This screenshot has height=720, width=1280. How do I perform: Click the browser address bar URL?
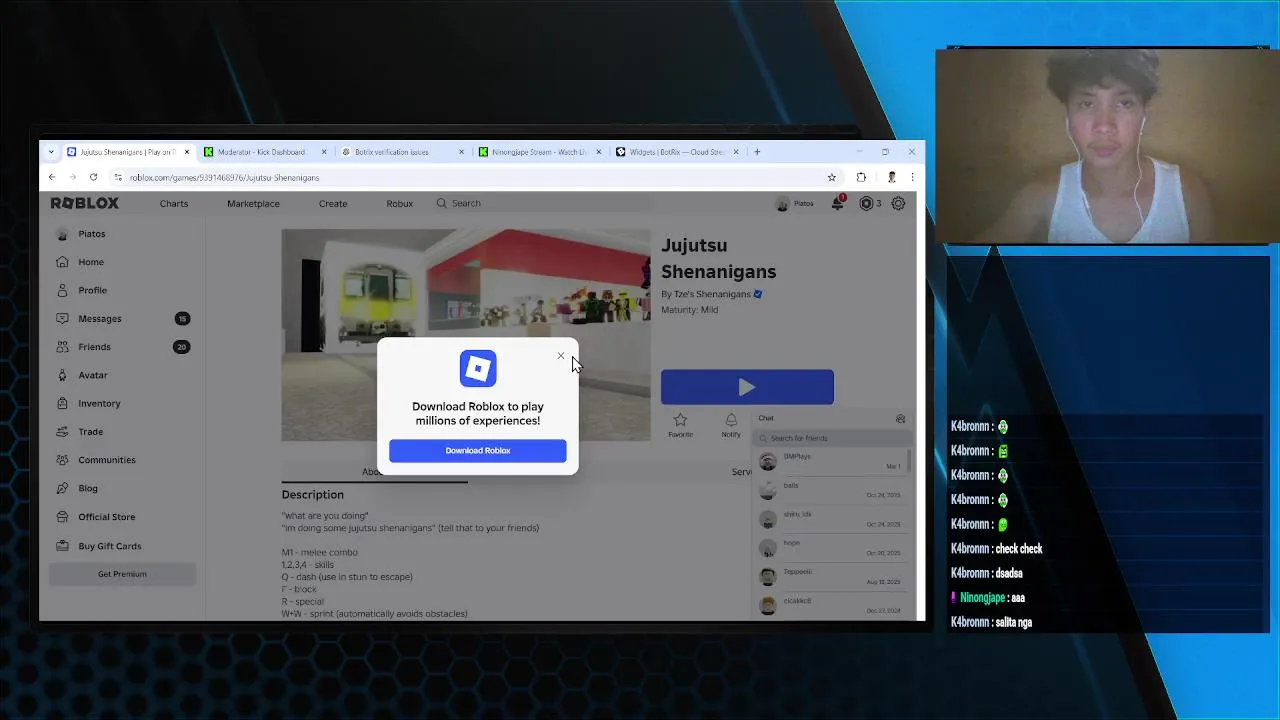pyautogui.click(x=224, y=178)
